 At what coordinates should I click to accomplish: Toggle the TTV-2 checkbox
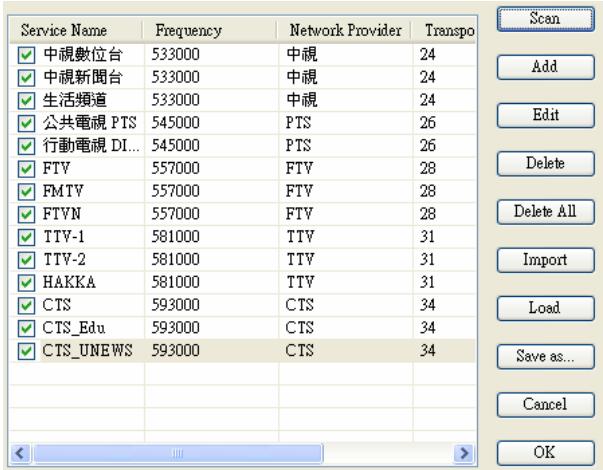click(26, 260)
